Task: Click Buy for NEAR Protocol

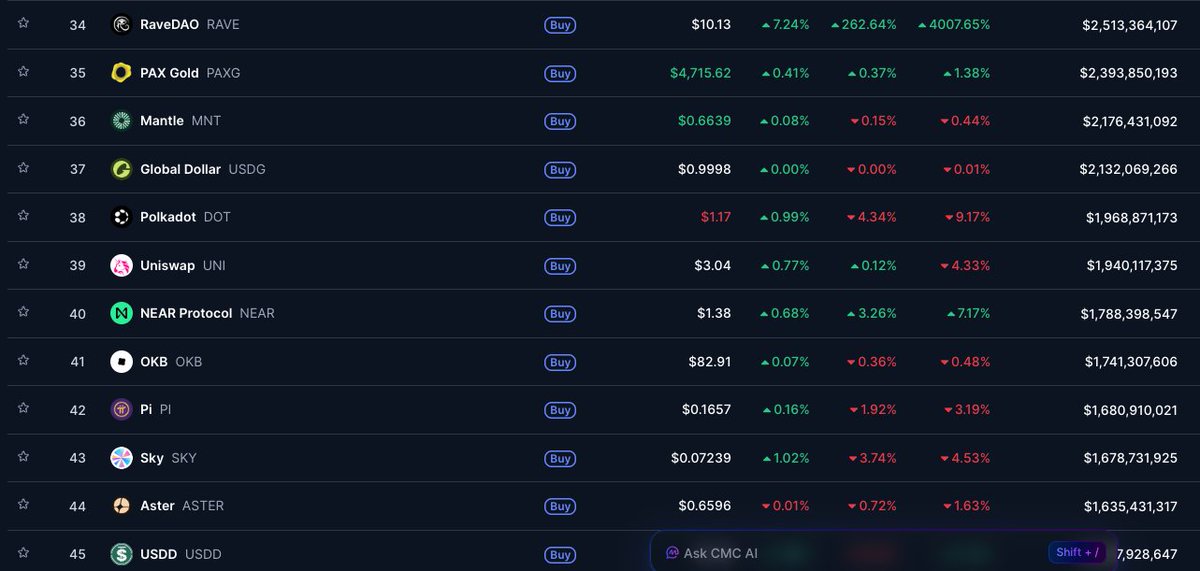Action: pos(560,314)
